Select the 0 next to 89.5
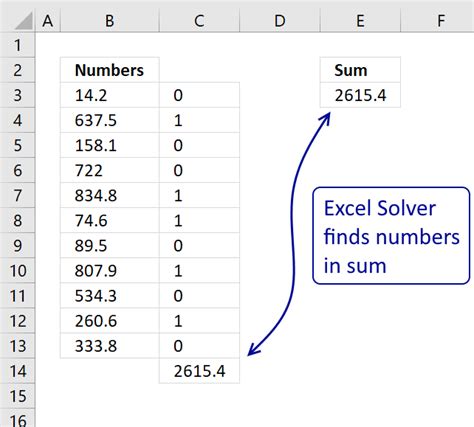The image size is (474, 427). click(x=199, y=245)
